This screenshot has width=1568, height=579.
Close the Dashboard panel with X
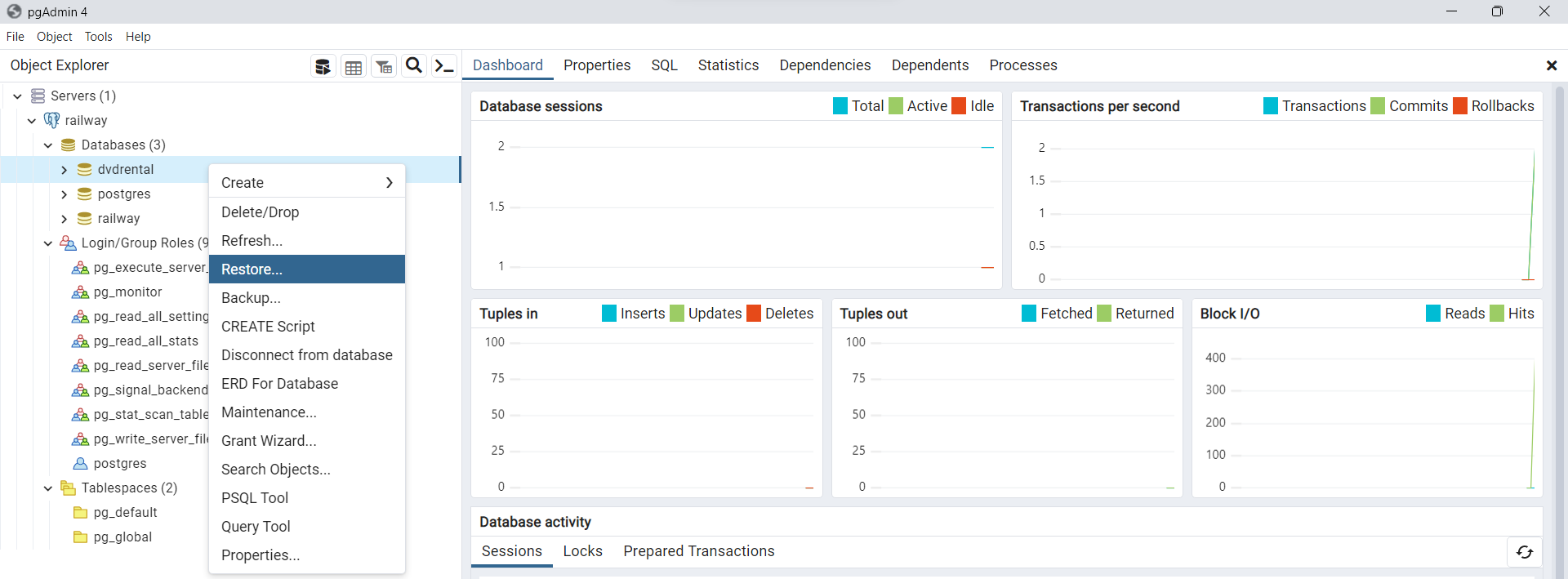click(1552, 65)
